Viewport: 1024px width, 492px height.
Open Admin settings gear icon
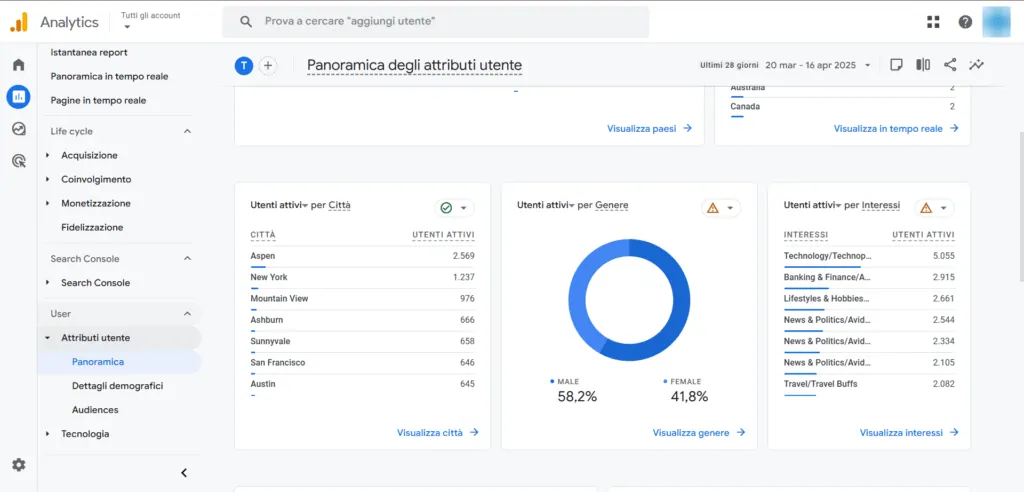coord(19,465)
